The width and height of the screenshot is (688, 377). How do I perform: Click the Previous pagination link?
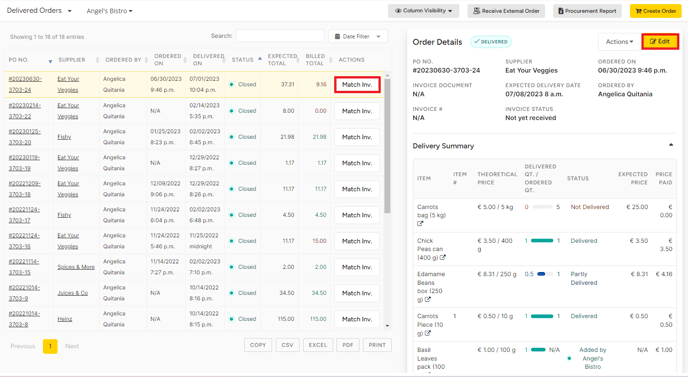pyautogui.click(x=22, y=346)
